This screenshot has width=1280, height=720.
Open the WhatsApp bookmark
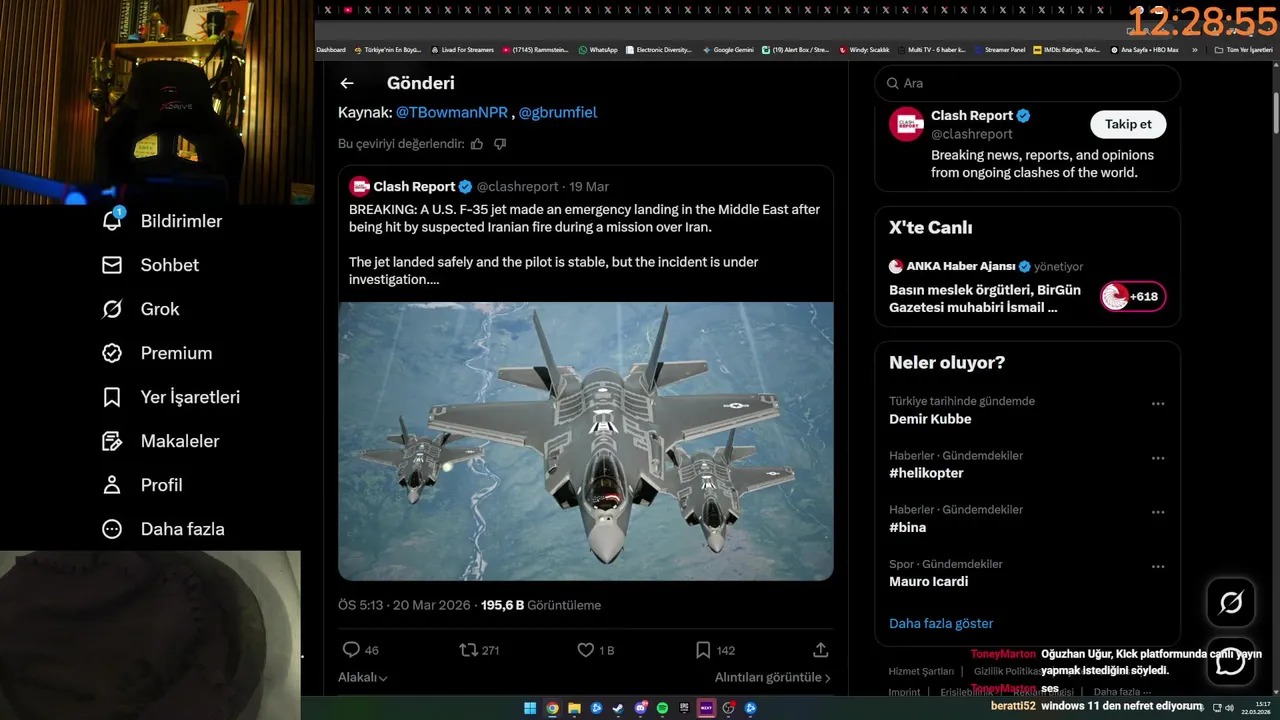click(598, 49)
